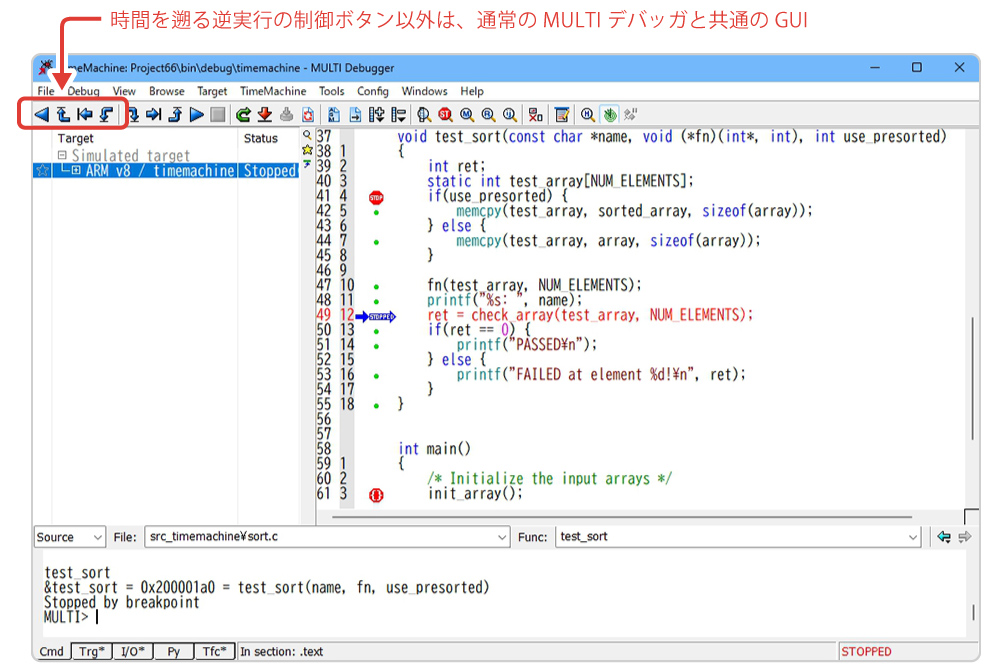This screenshot has height=672, width=1000.
Task: Open the TimeMachine menu
Action: tap(273, 91)
